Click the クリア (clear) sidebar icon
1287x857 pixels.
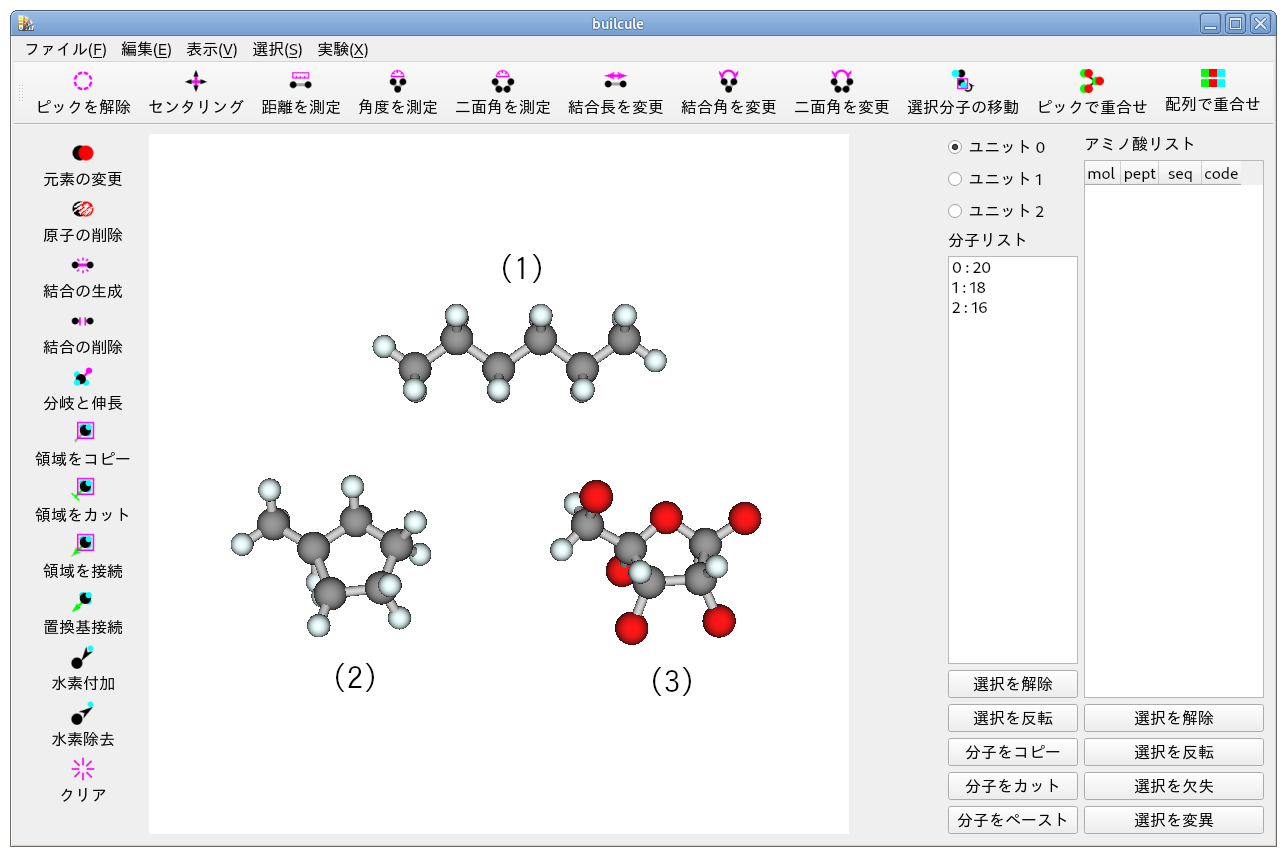pyautogui.click(x=82, y=781)
